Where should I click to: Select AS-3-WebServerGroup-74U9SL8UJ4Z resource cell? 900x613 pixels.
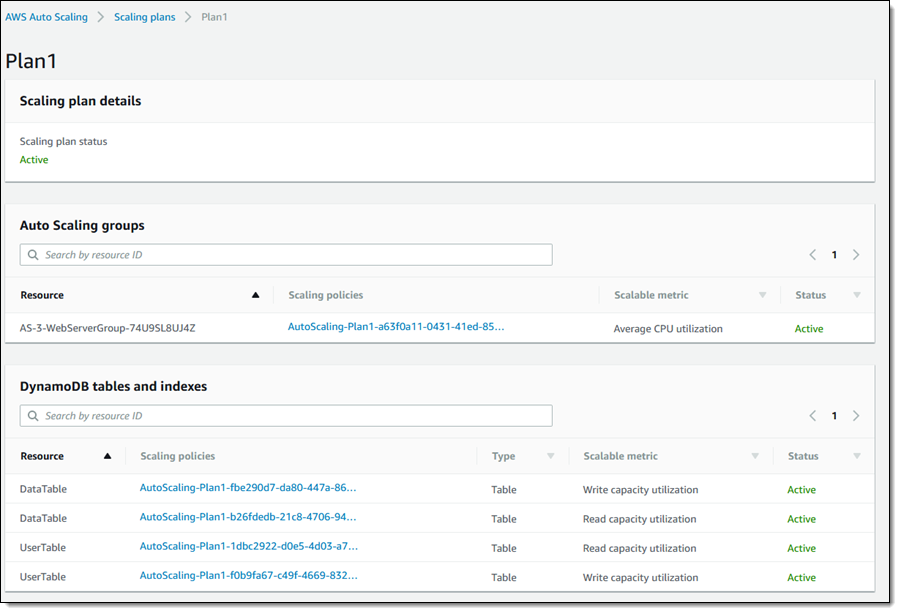coord(107,328)
